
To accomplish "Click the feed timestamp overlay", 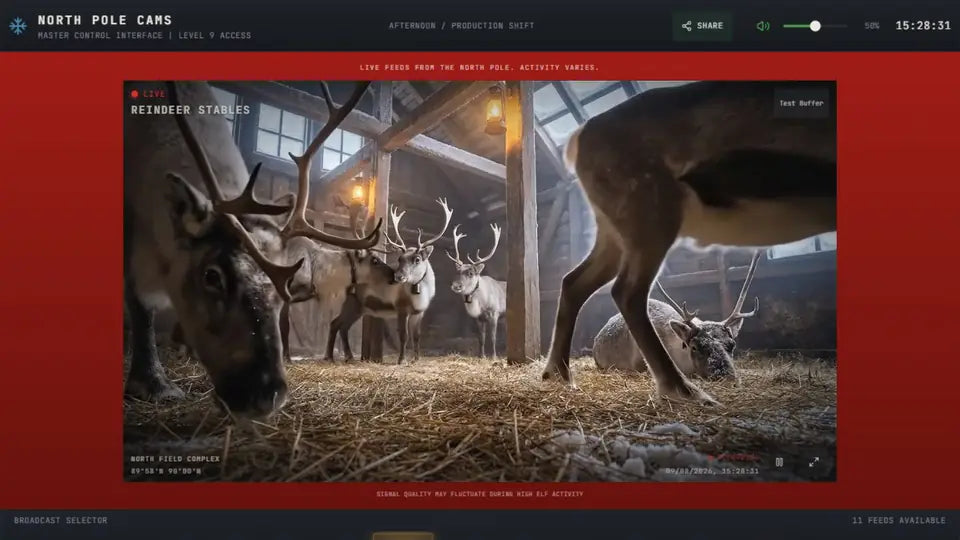I will (x=712, y=471).
